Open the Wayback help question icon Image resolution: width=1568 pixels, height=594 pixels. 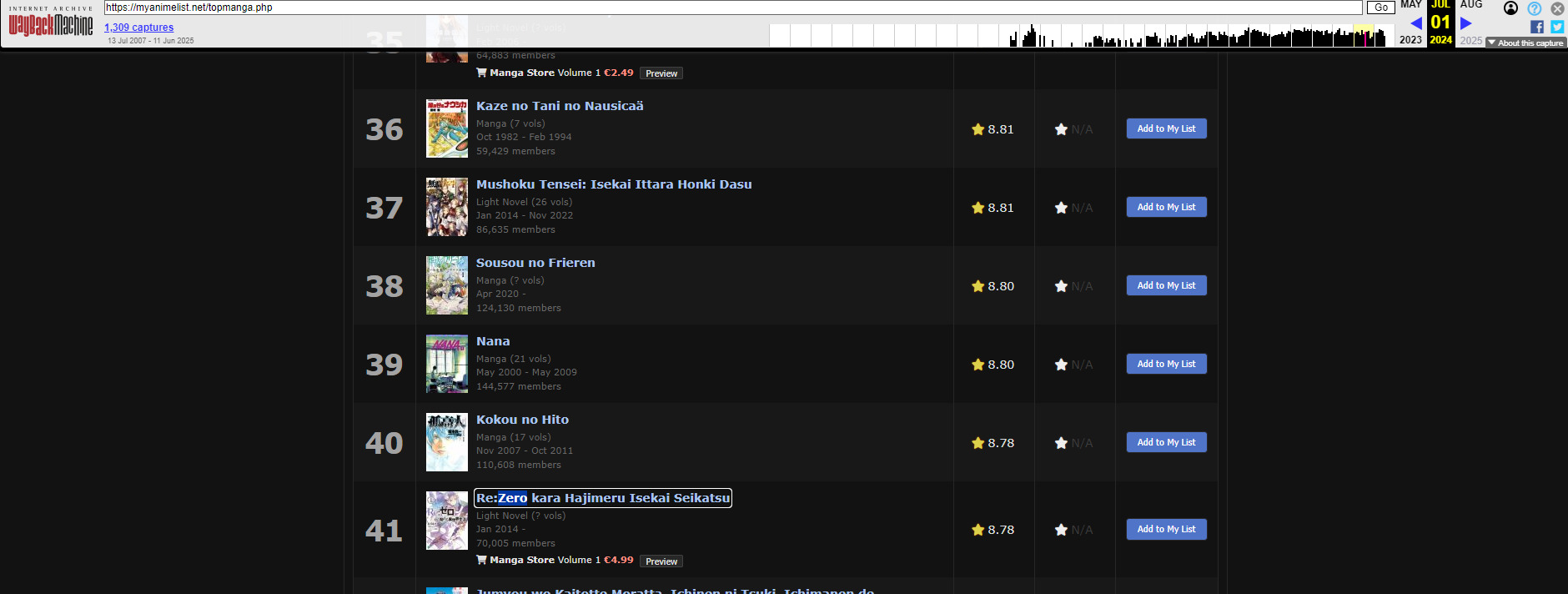pos(1534,8)
